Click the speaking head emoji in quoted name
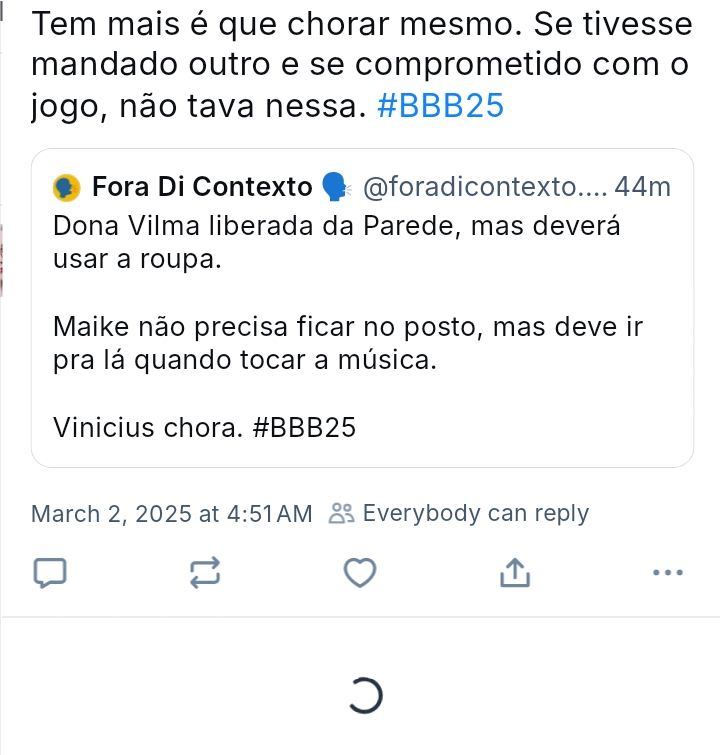 pos(335,187)
